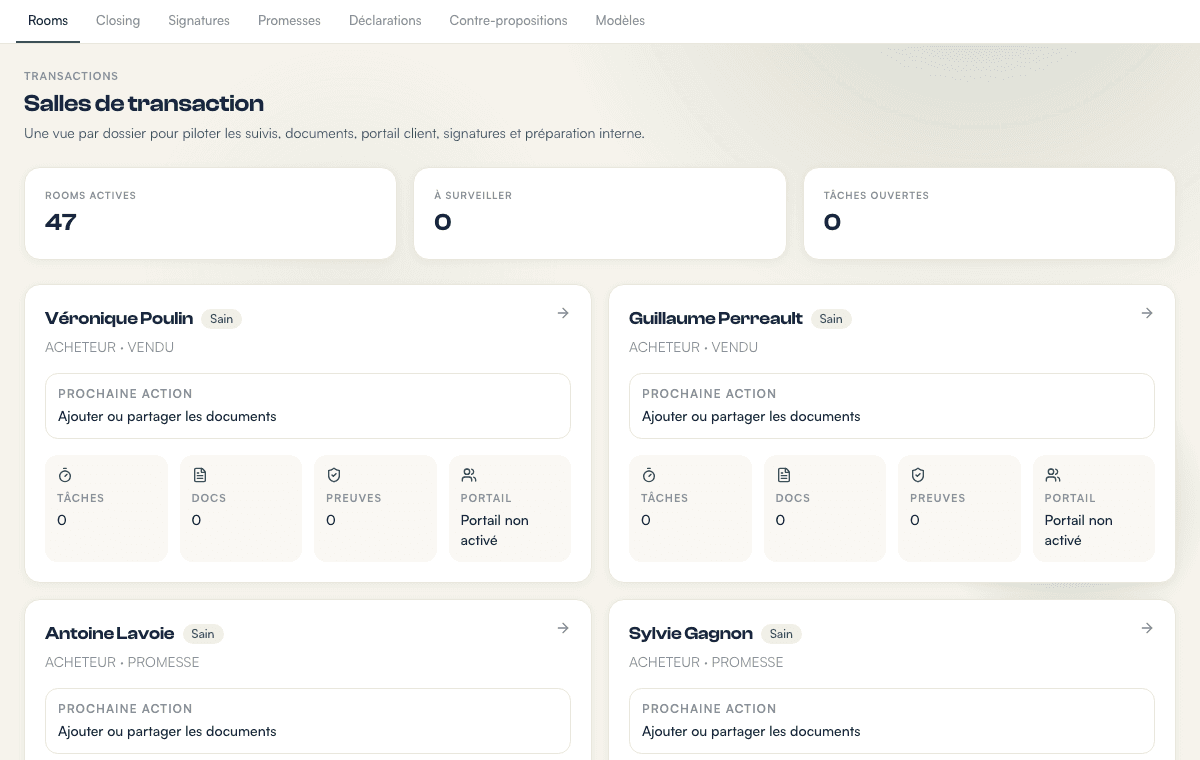Click À surveiller stat card
The image size is (1200, 760).
(x=600, y=213)
